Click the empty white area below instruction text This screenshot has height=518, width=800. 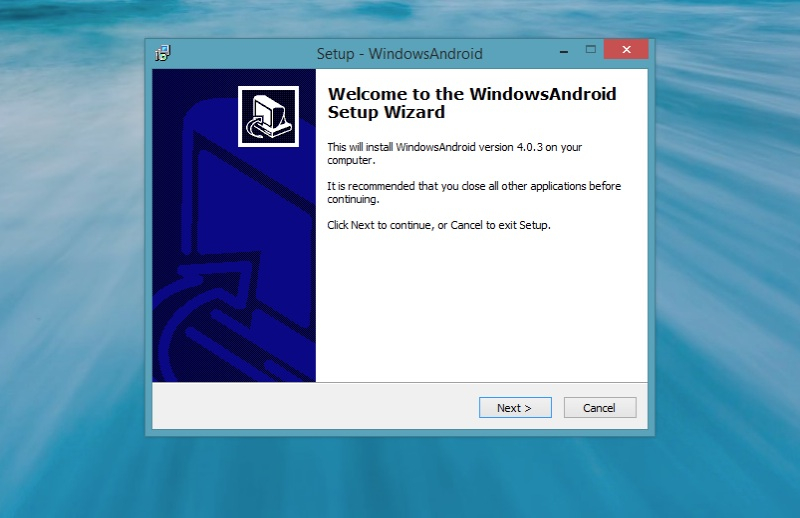(x=480, y=310)
